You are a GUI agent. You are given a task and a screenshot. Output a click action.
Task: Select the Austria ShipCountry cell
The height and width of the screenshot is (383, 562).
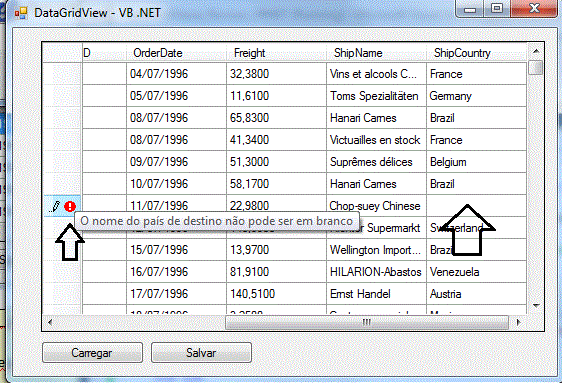[x=476, y=294]
